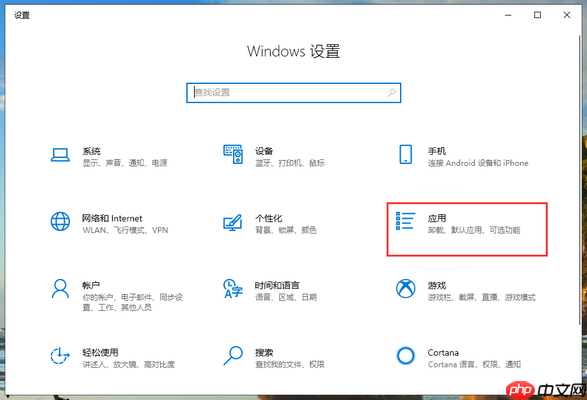This screenshot has width=587, height=400.
Task: Click text 卸载、默认应用、可选功能
Action: [474, 230]
